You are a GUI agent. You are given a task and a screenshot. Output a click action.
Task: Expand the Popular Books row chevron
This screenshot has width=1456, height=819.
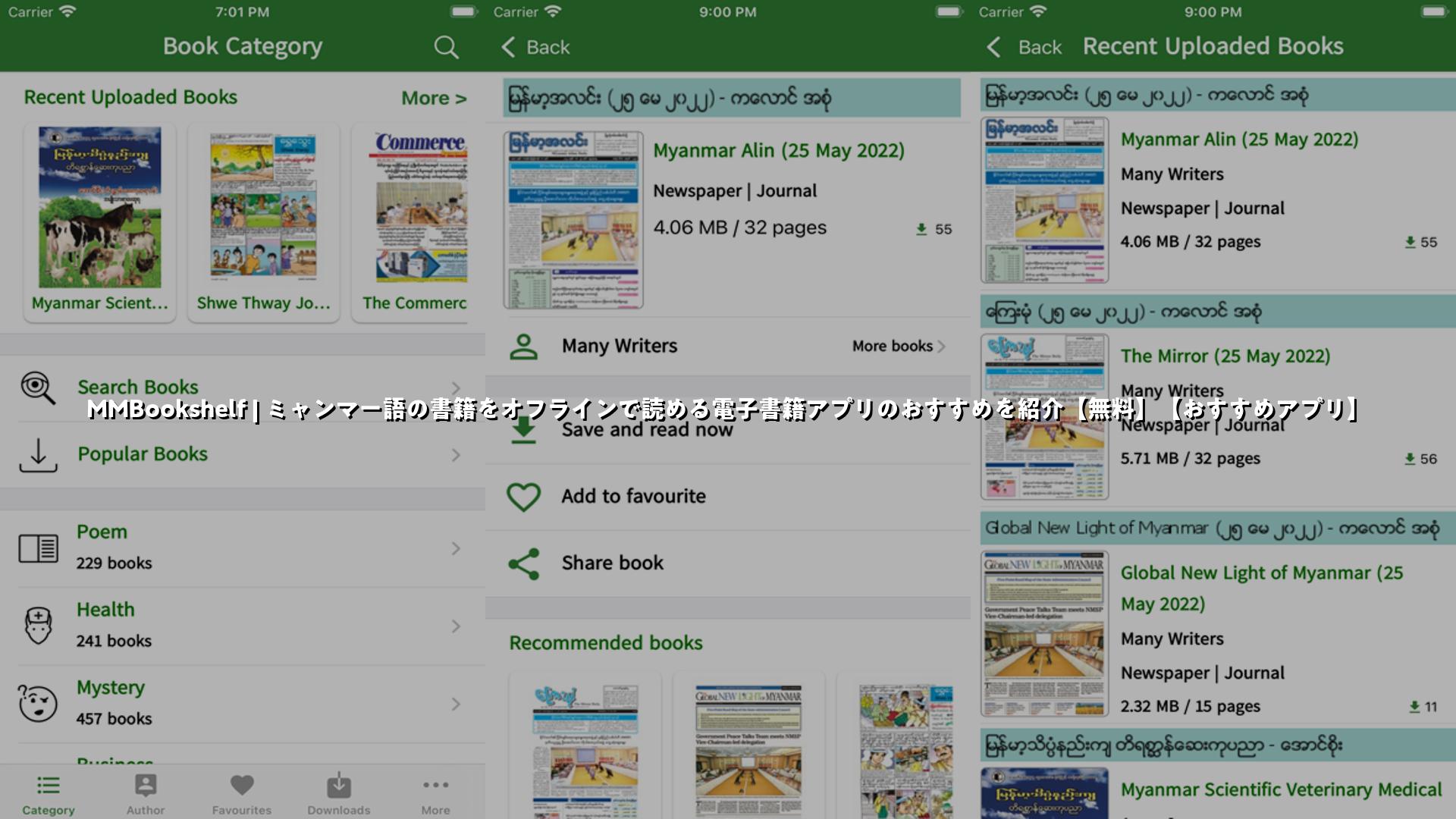[456, 455]
